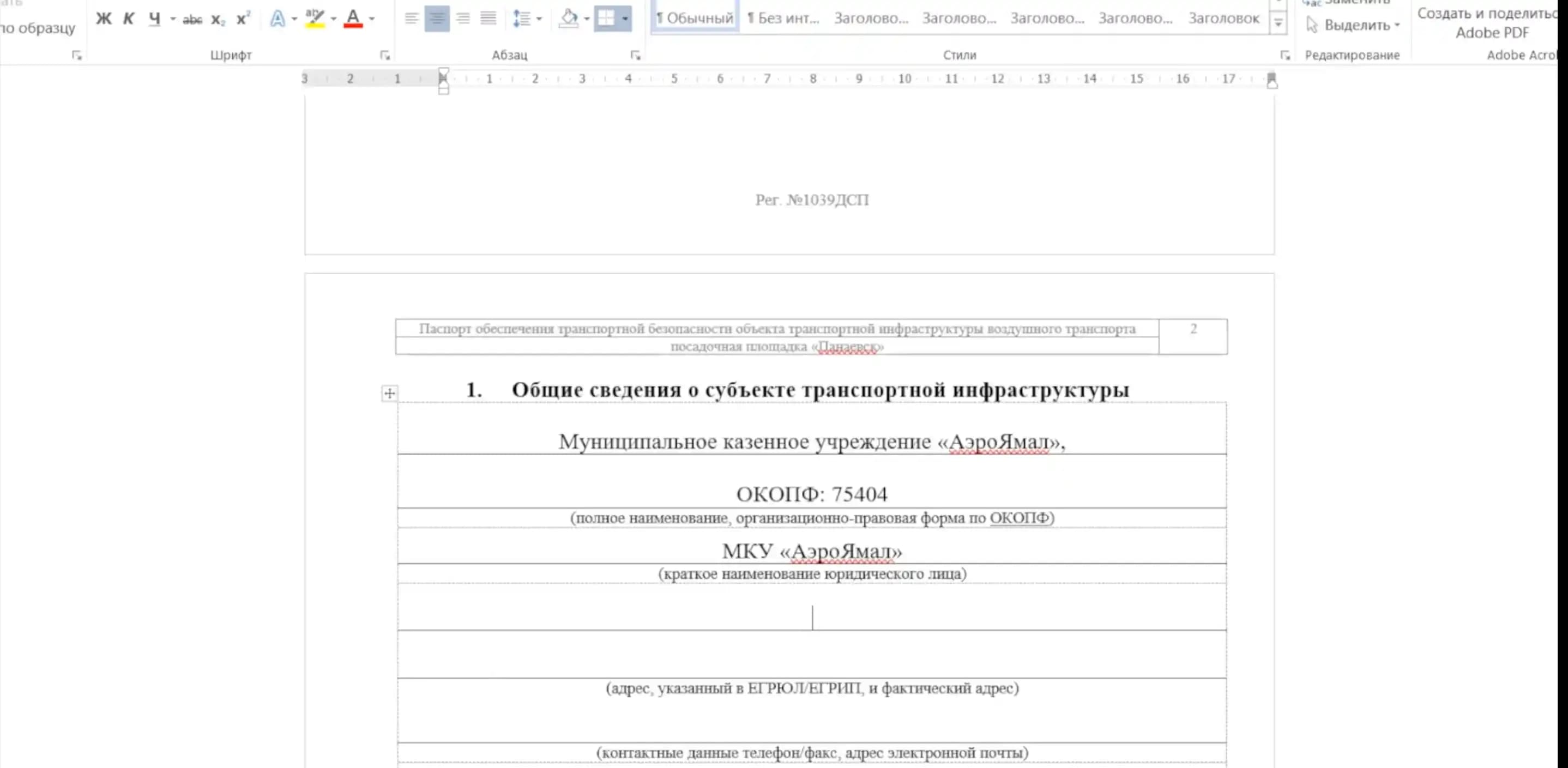Toggle bold formatting (Ж)
The image size is (1568, 768).
point(104,19)
